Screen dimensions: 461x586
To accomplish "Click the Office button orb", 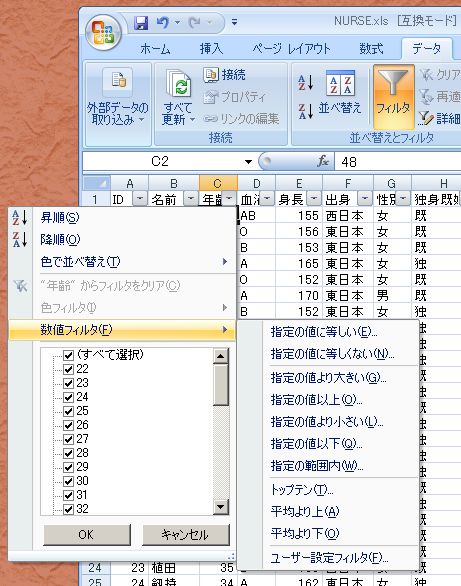I will [103, 33].
